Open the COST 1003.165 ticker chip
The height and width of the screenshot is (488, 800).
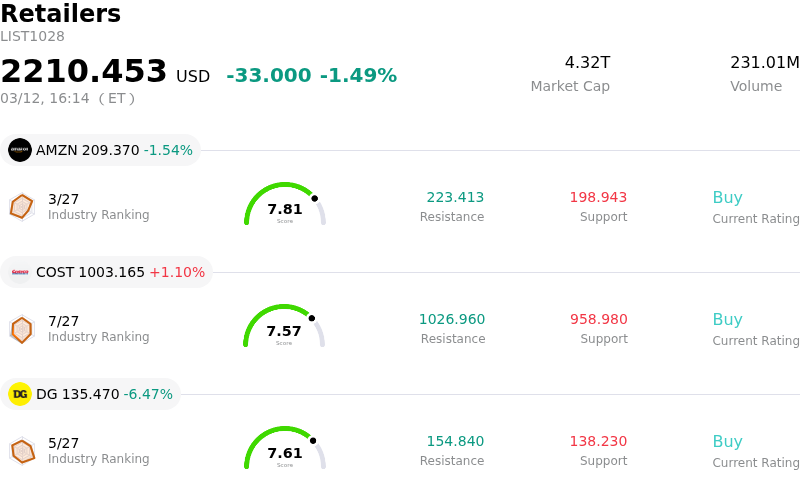(x=107, y=272)
